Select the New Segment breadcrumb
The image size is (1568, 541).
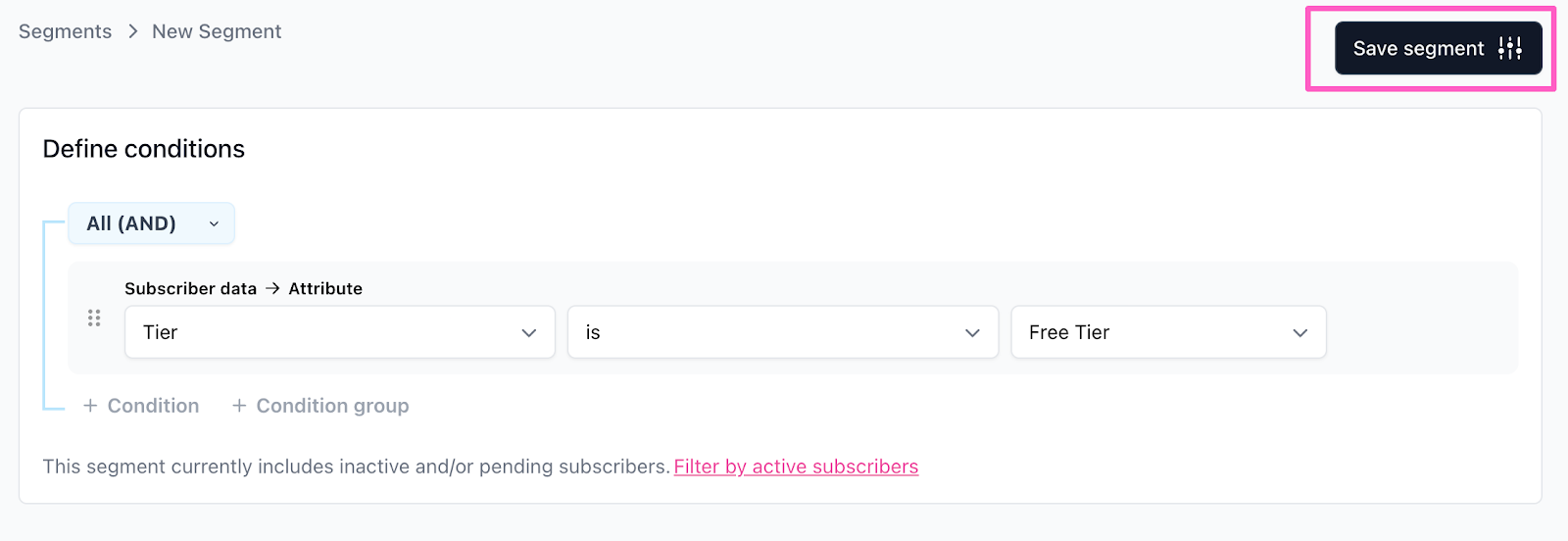pos(217,31)
